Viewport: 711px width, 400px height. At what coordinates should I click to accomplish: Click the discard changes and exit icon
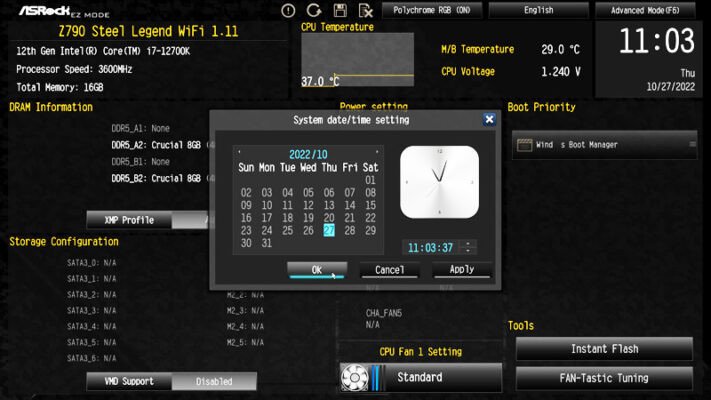(x=366, y=10)
